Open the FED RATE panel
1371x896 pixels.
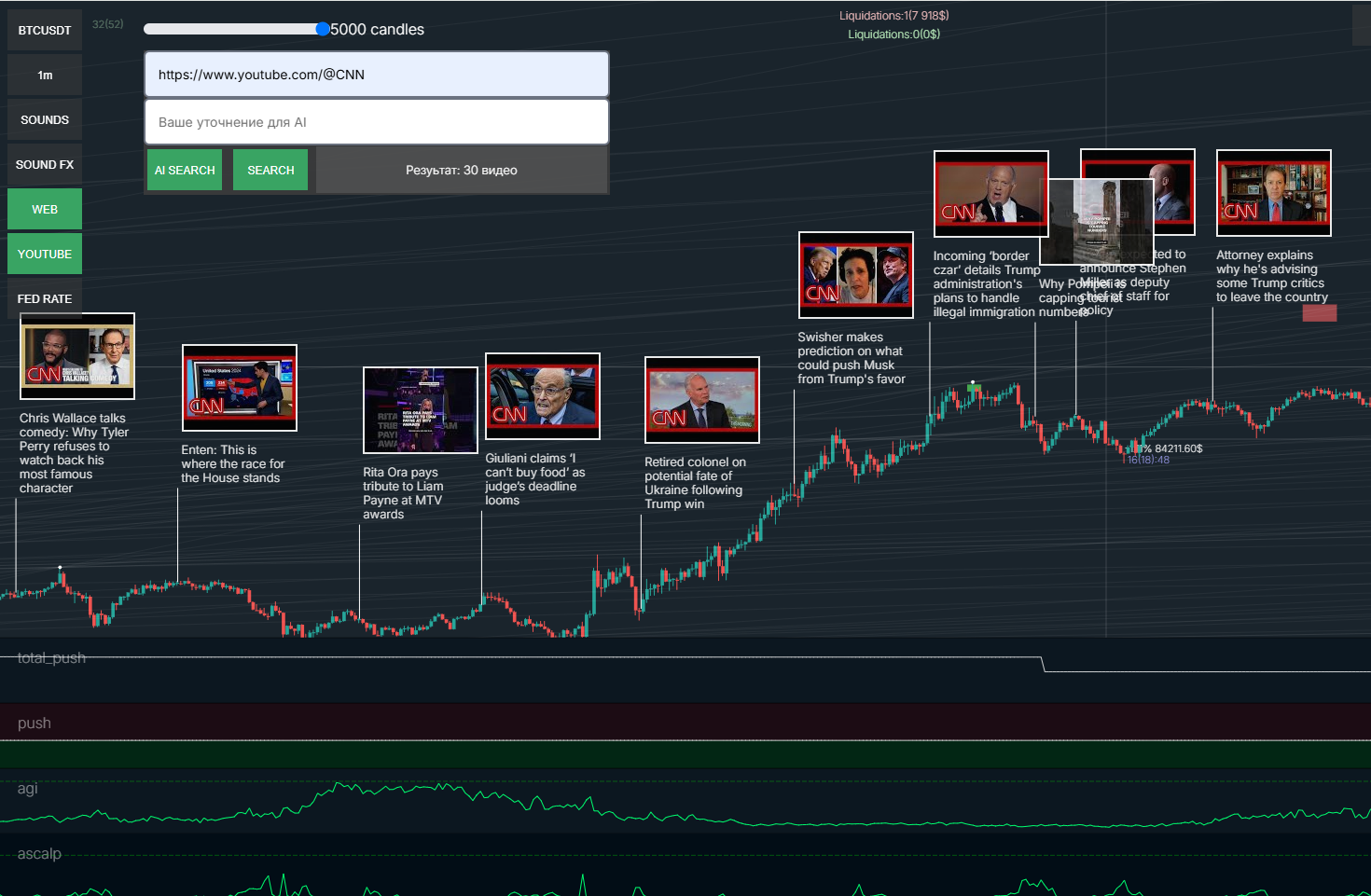pyautogui.click(x=45, y=298)
